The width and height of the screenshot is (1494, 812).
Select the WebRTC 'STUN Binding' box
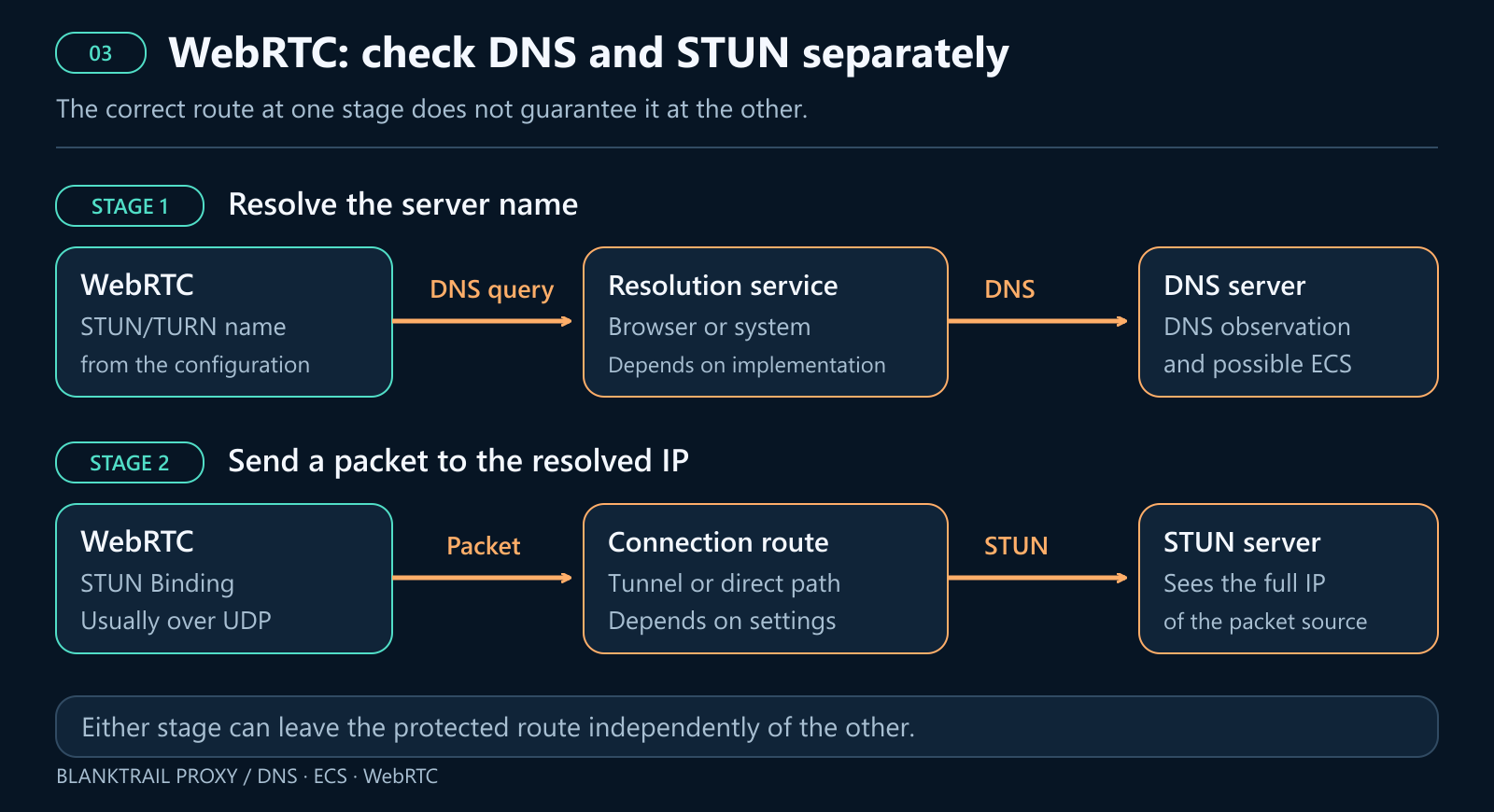[x=224, y=579]
